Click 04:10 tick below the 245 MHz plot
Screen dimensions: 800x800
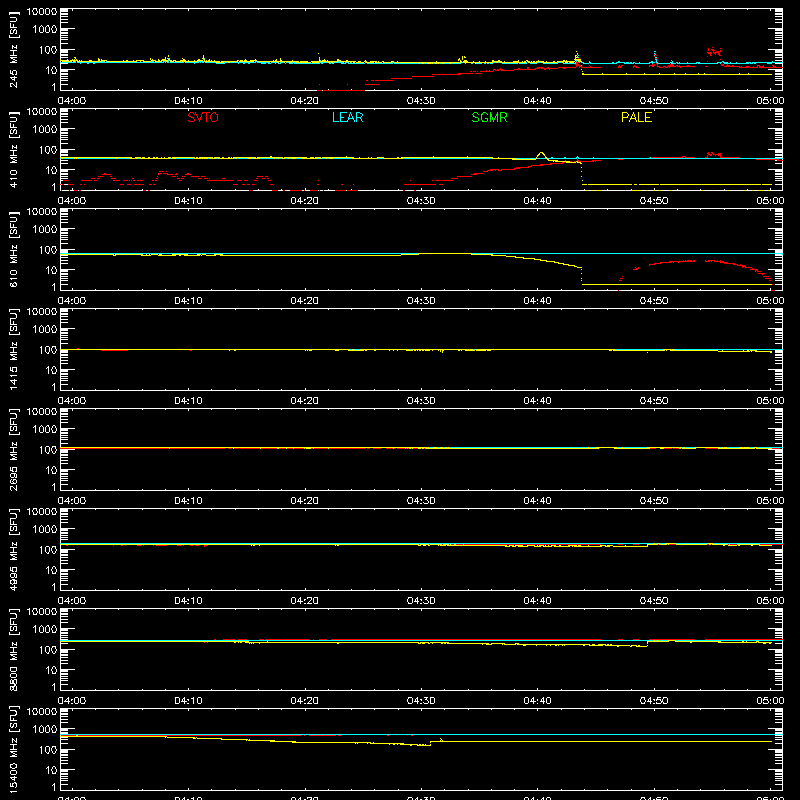(x=188, y=101)
